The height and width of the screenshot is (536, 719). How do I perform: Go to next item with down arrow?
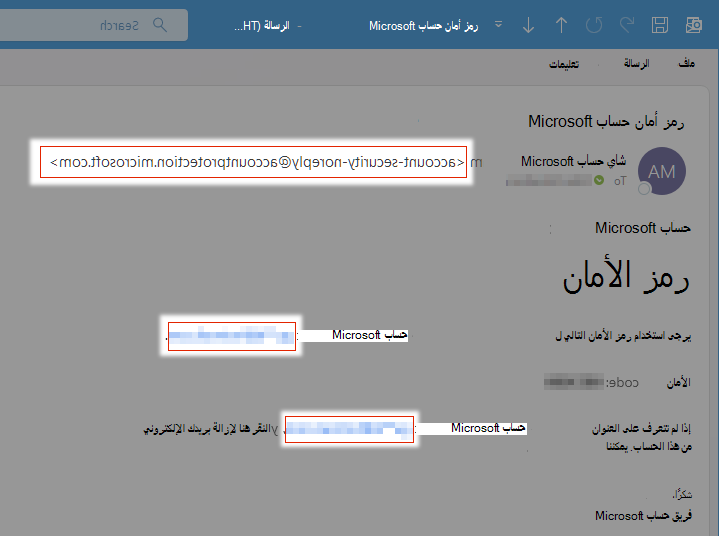[528, 25]
